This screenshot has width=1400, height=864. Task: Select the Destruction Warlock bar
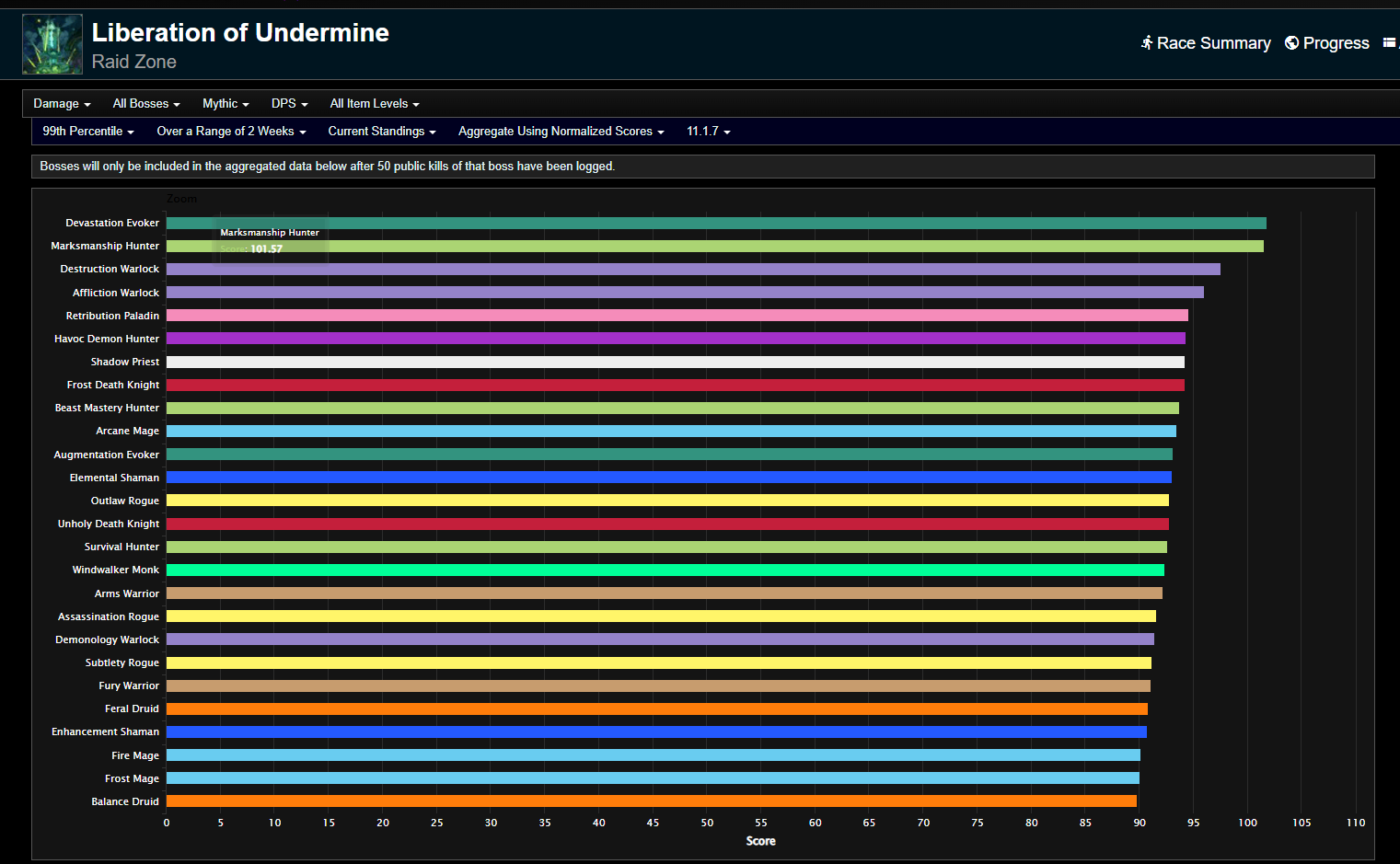(x=693, y=269)
